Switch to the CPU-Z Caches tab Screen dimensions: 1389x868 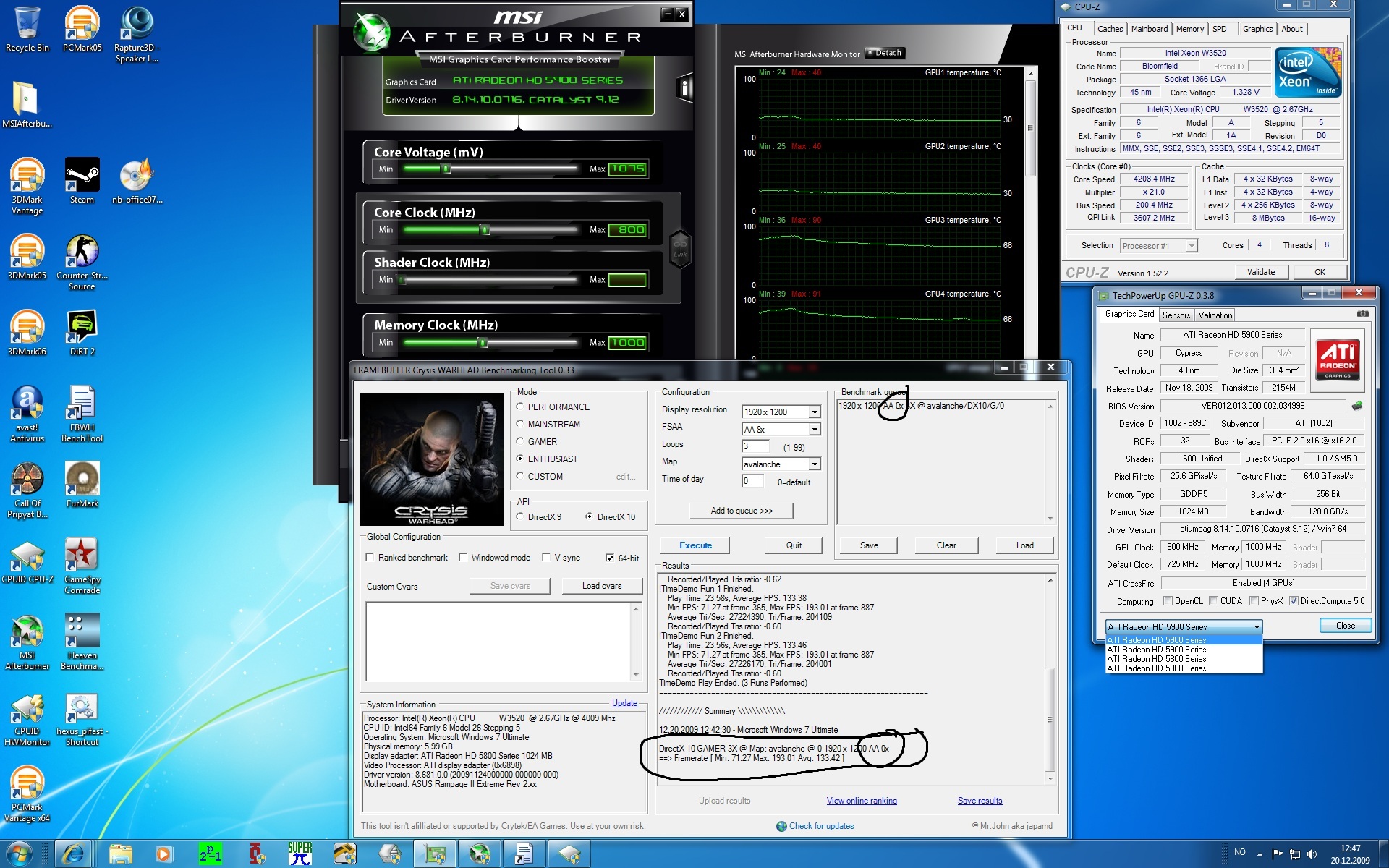(1110, 29)
